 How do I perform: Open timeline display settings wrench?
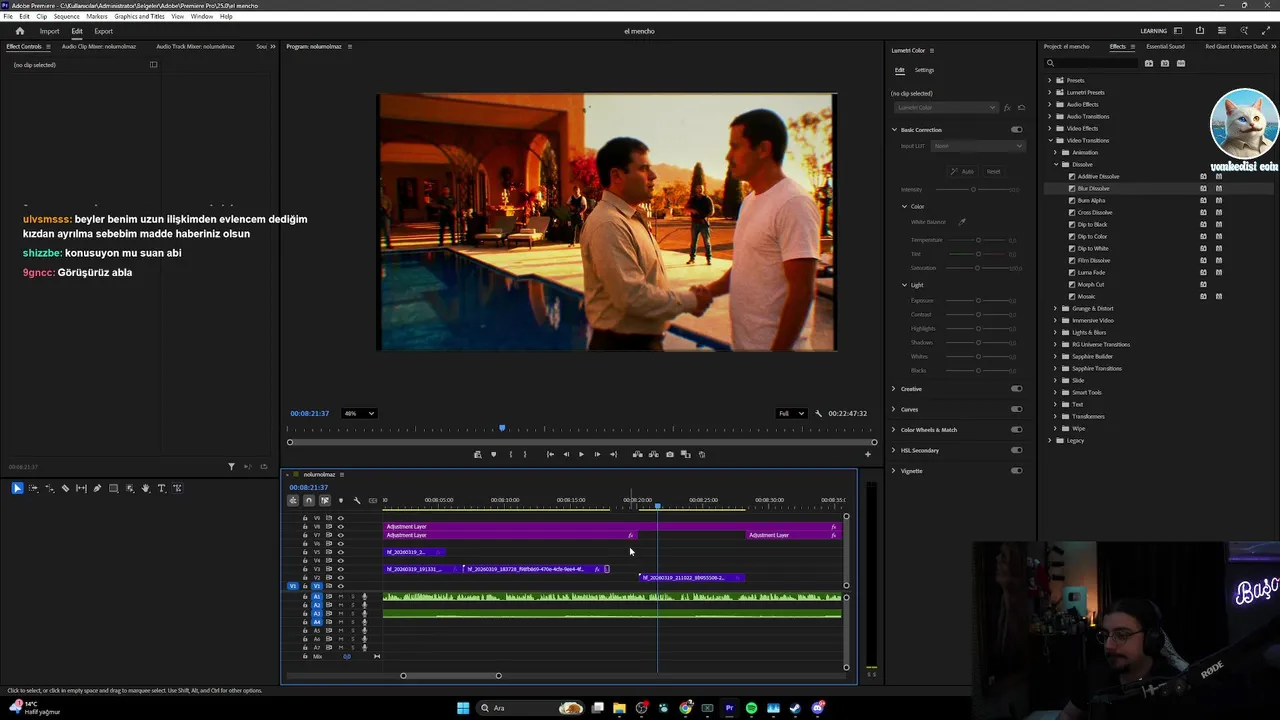point(357,500)
